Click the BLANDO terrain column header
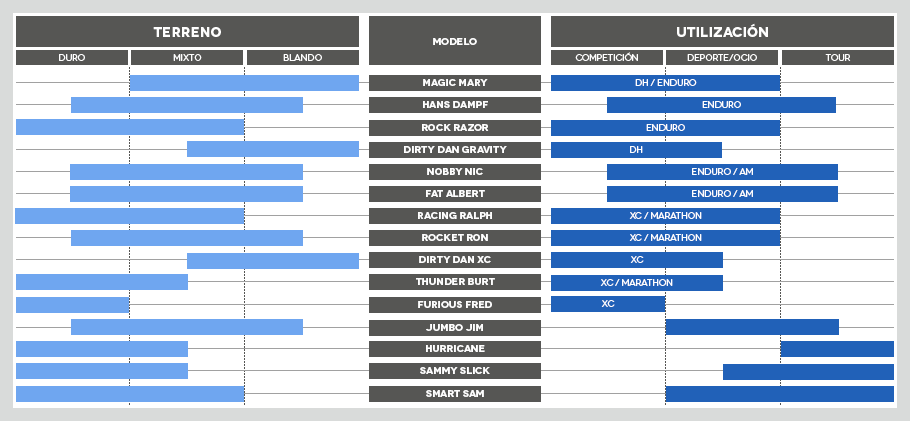Screen dimensions: 910x421 tap(302, 58)
